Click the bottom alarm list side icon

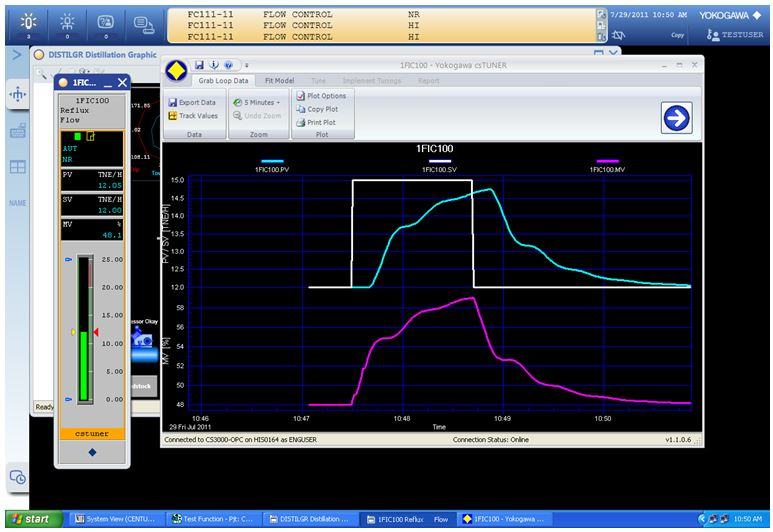pyautogui.click(x=601, y=37)
